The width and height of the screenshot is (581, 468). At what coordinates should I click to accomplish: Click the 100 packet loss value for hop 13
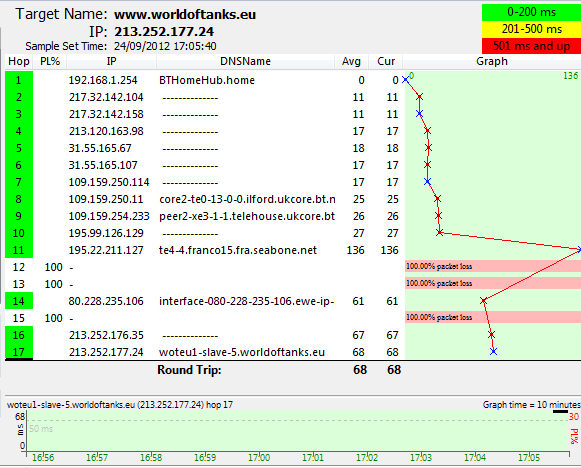[x=53, y=284]
